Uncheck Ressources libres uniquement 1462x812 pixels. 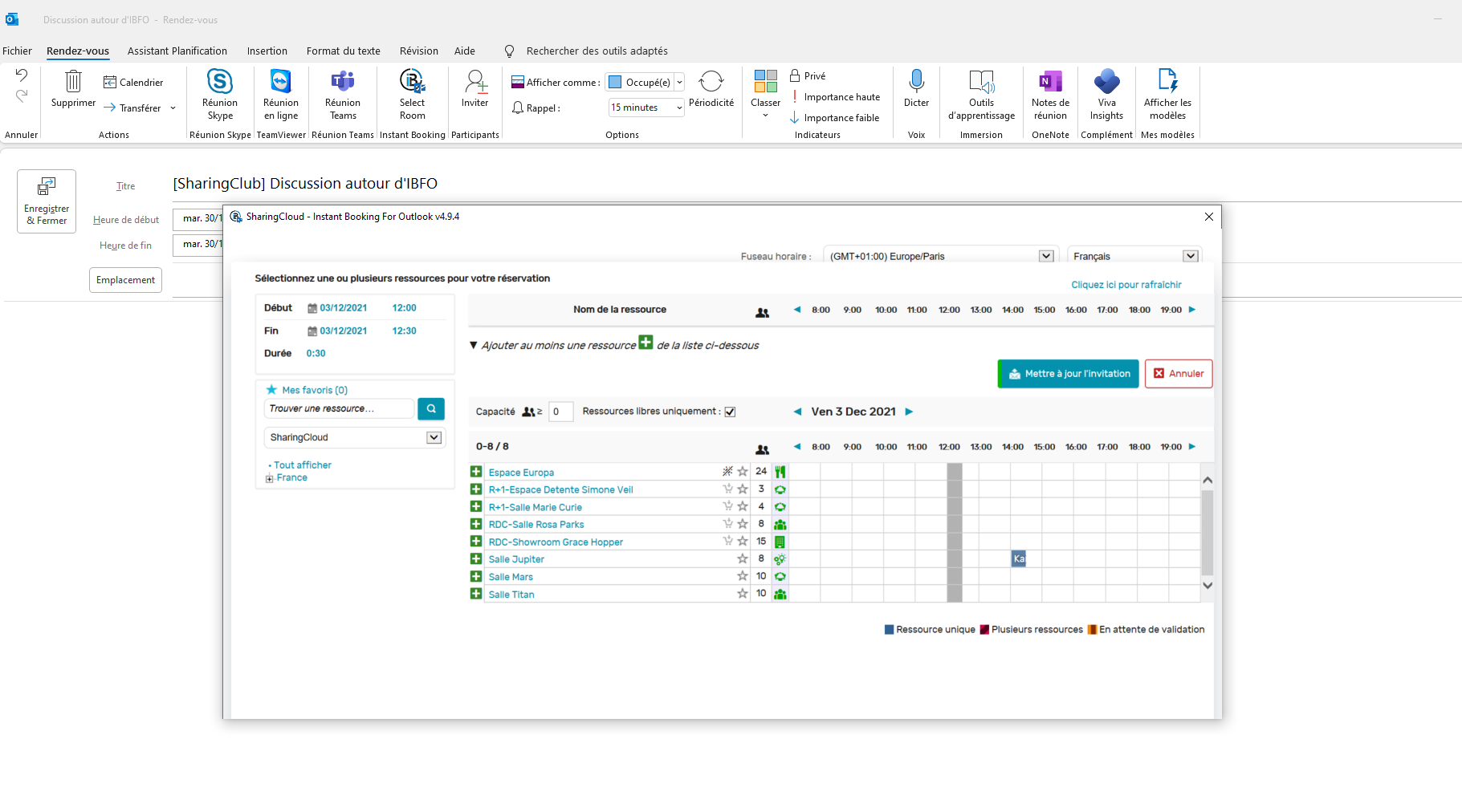pos(730,412)
